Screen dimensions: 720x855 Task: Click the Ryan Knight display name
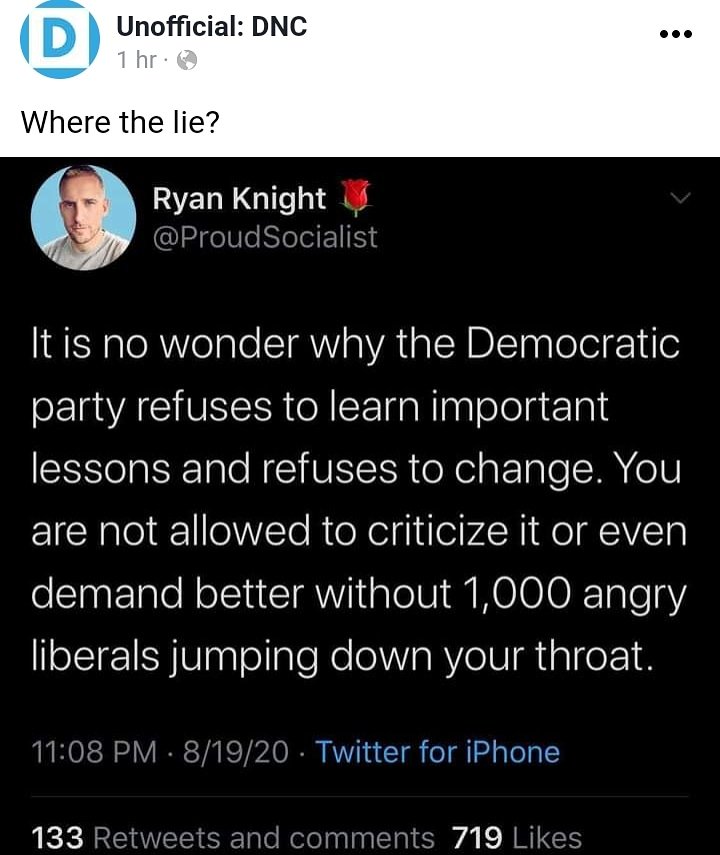click(239, 199)
